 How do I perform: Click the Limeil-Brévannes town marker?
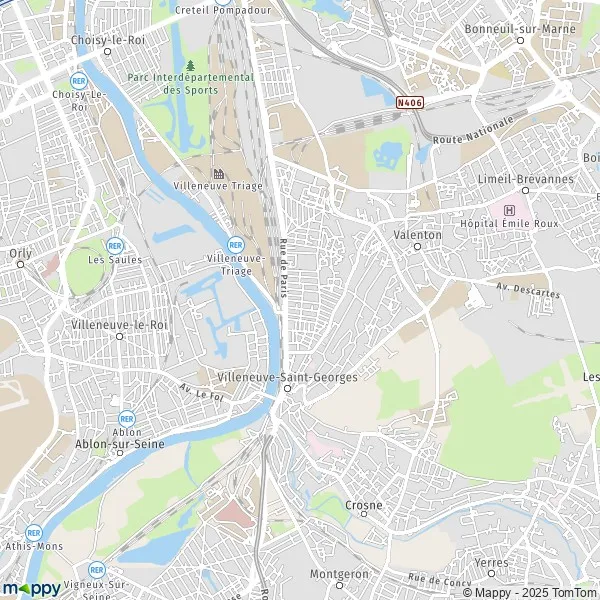(526, 191)
